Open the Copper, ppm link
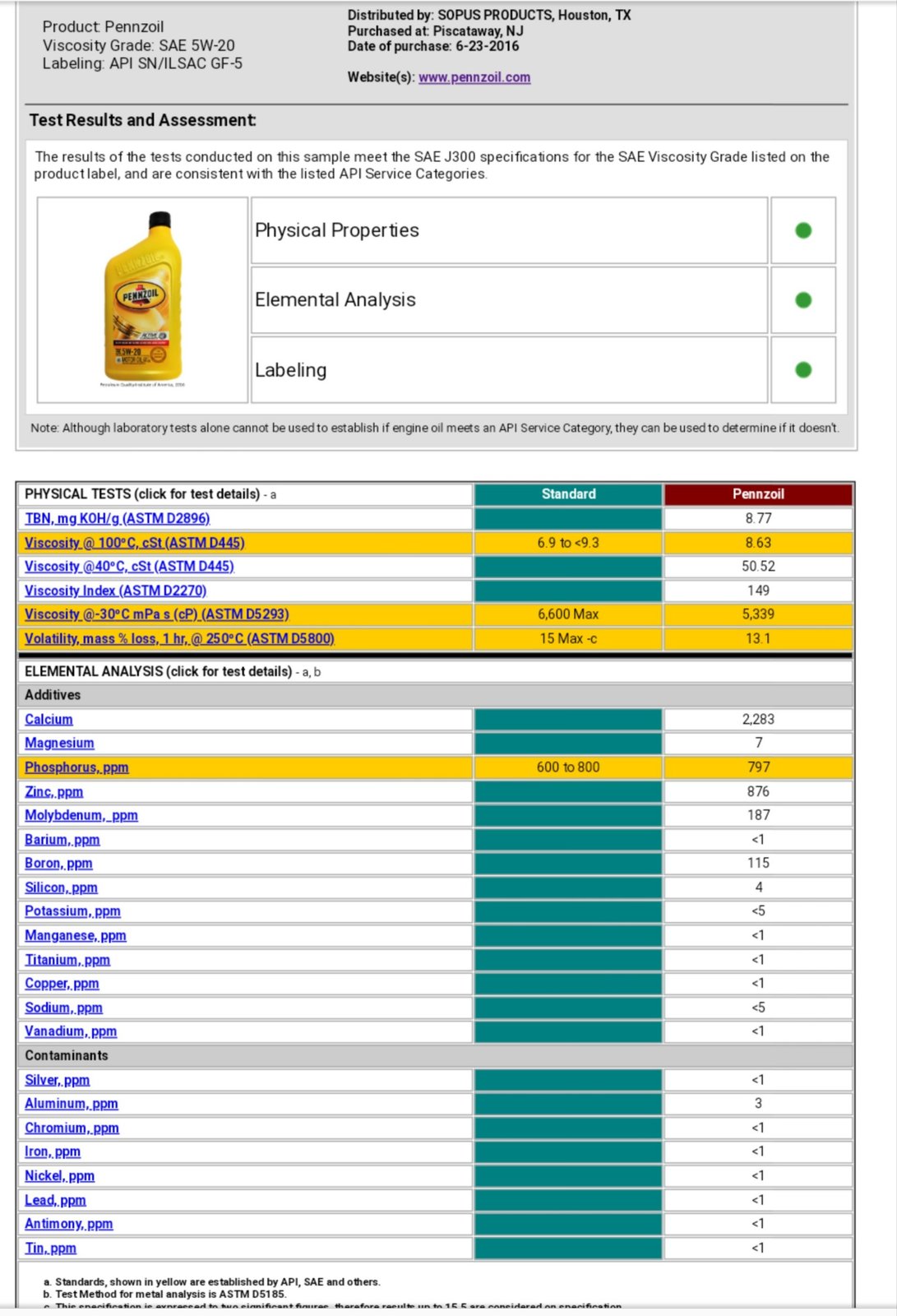 (x=62, y=984)
